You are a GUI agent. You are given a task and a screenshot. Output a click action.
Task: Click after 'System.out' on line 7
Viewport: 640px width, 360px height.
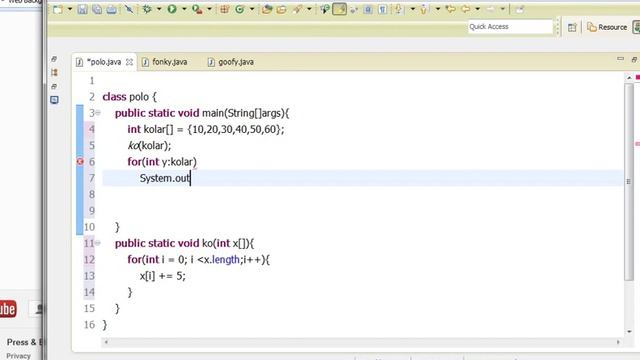(191, 178)
